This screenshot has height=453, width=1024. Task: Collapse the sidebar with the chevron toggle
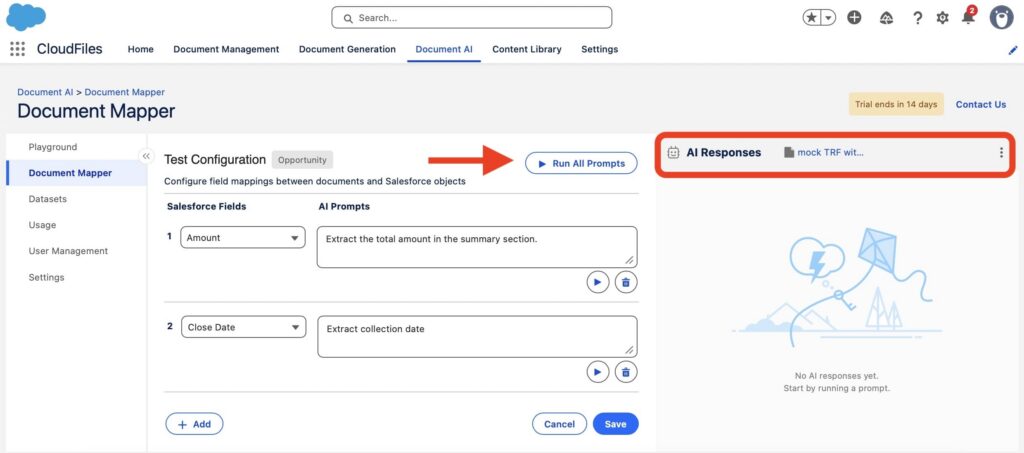tap(146, 156)
